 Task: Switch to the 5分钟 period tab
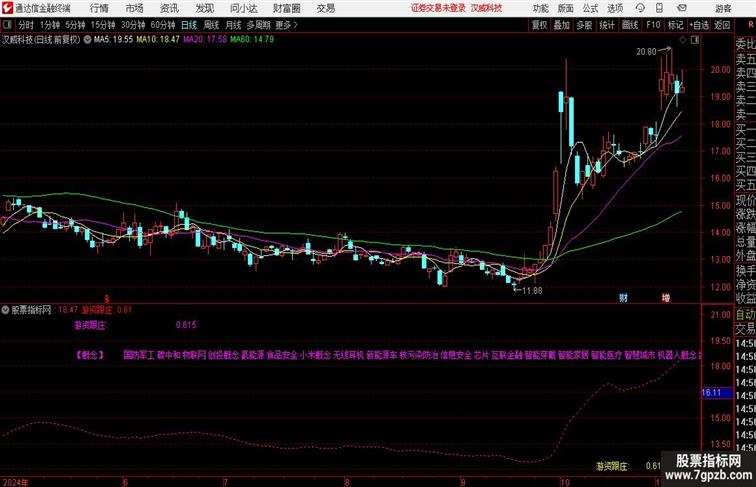click(75, 25)
